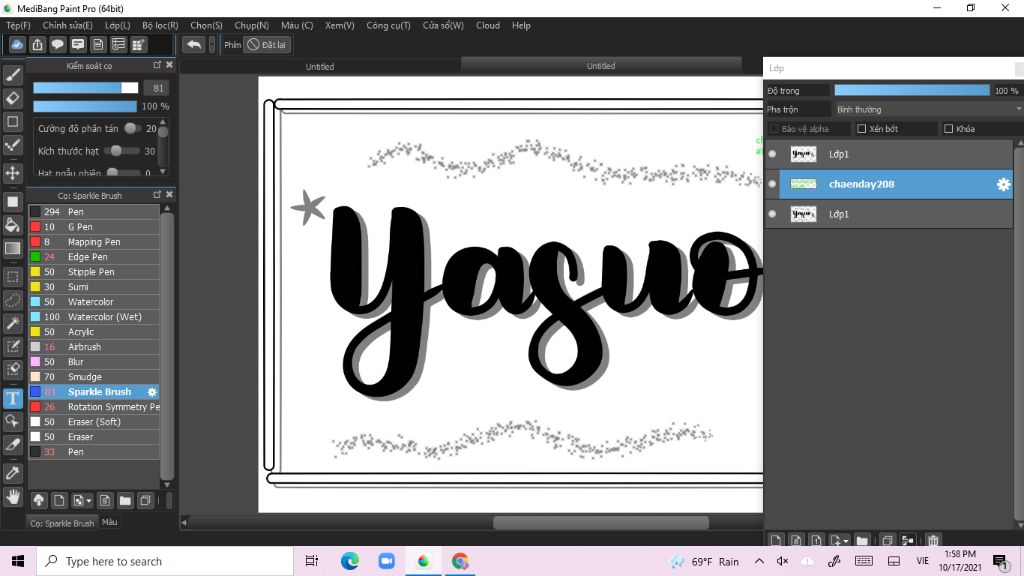Adjust layer Độ trong opacity slider

coord(912,91)
